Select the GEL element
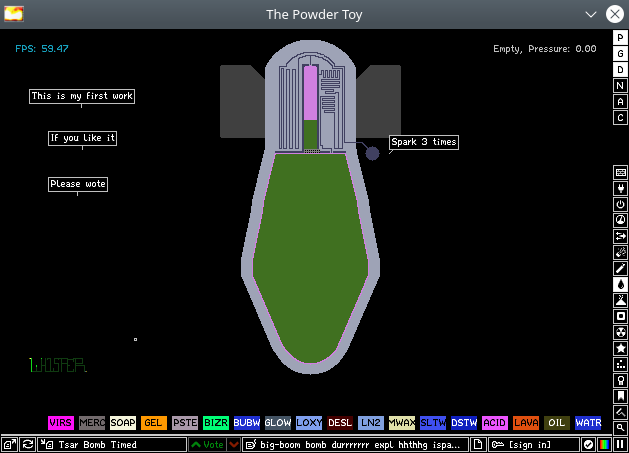 coord(154,423)
